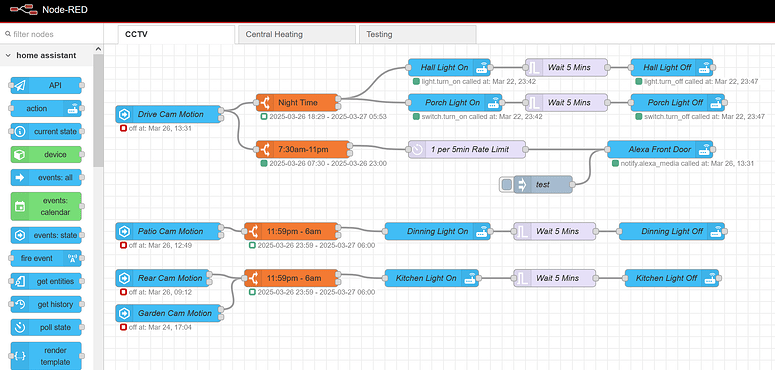Click the device node cube icon

pyautogui.click(x=20, y=155)
